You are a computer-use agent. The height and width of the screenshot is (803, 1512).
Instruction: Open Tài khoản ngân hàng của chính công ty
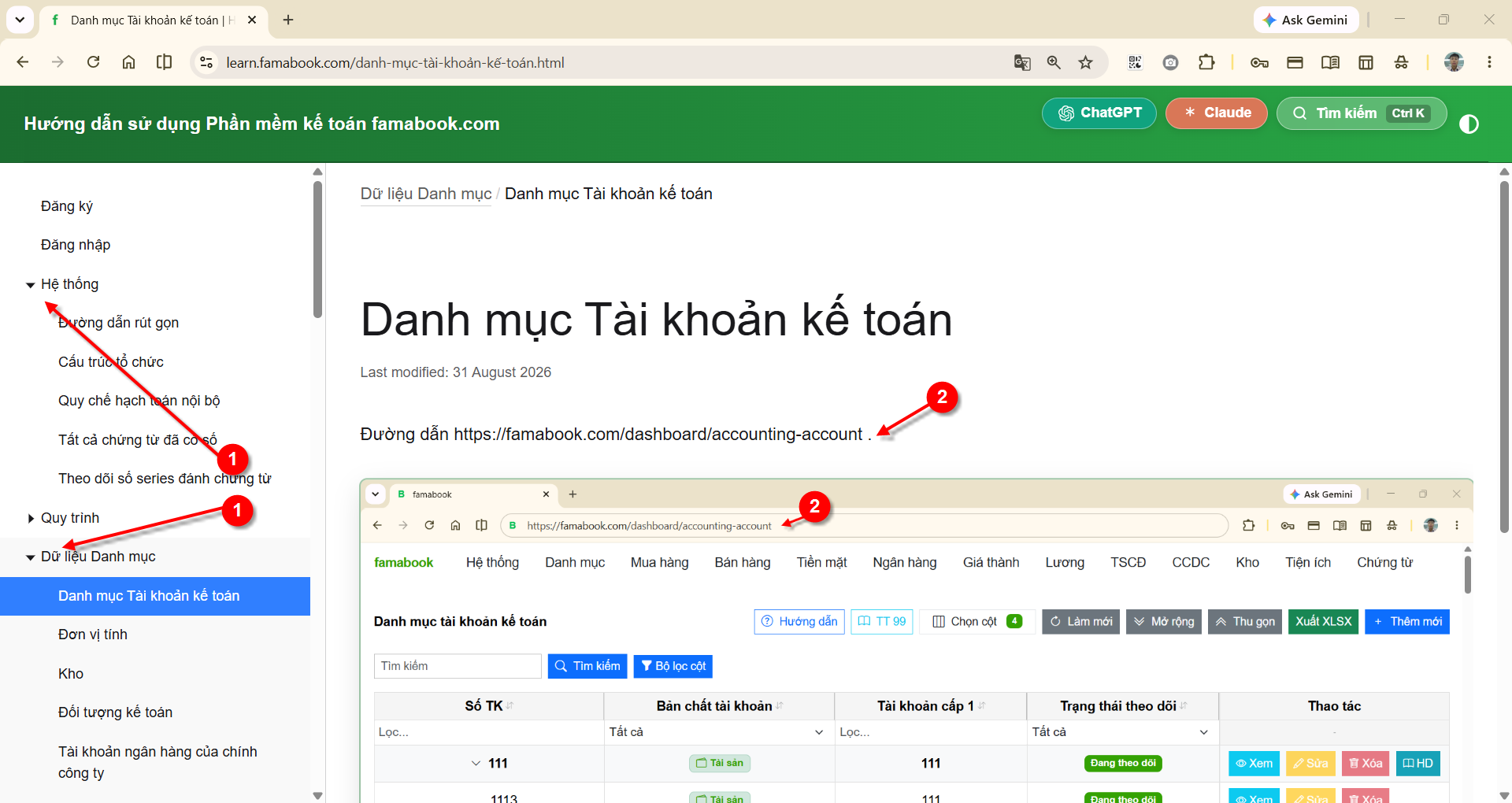(157, 762)
